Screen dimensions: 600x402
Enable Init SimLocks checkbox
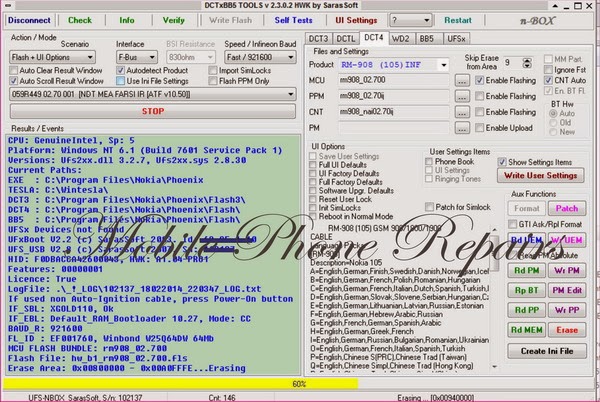[x=313, y=208]
